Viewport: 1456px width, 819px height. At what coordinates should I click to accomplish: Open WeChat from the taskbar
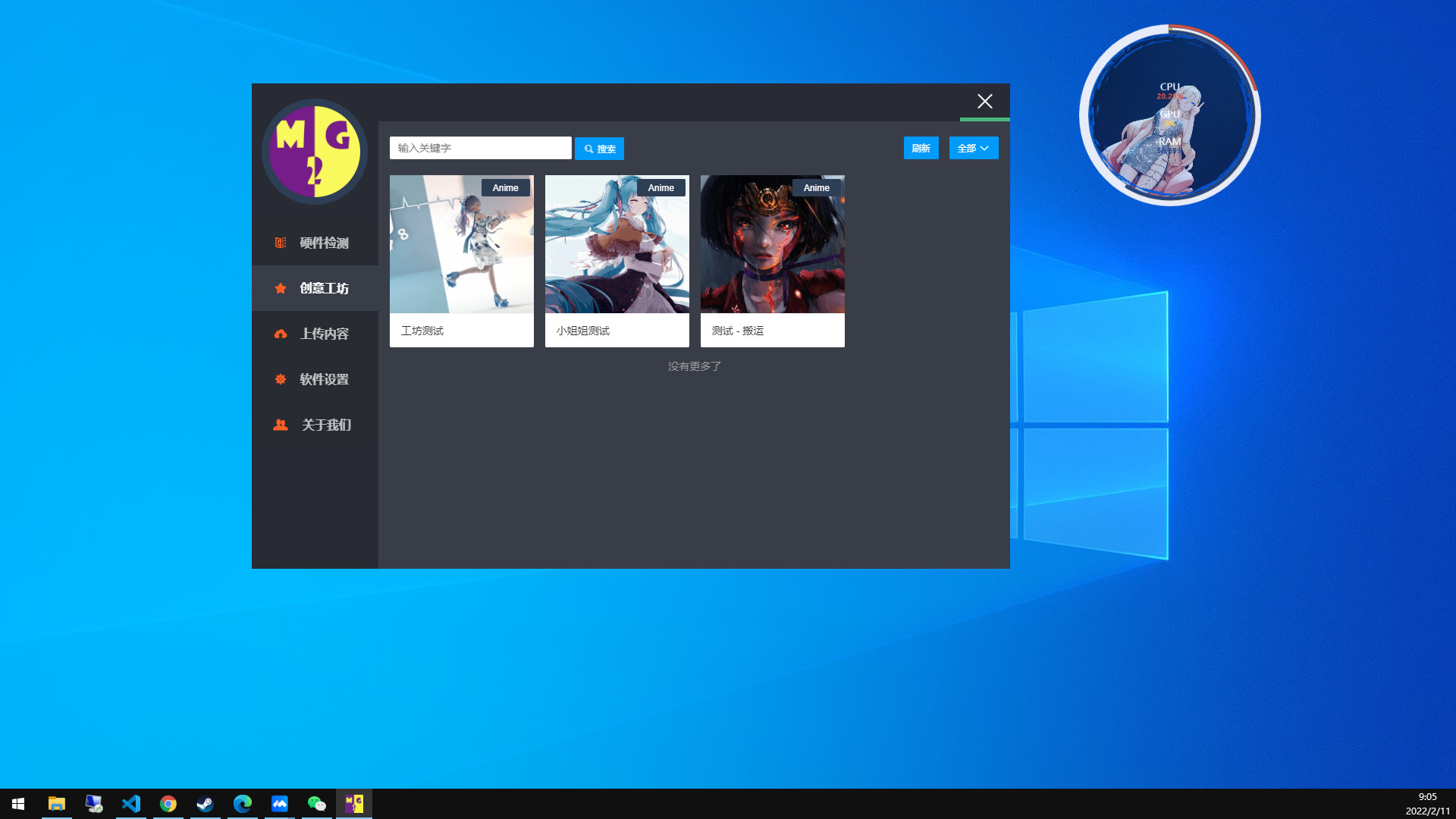(317, 804)
